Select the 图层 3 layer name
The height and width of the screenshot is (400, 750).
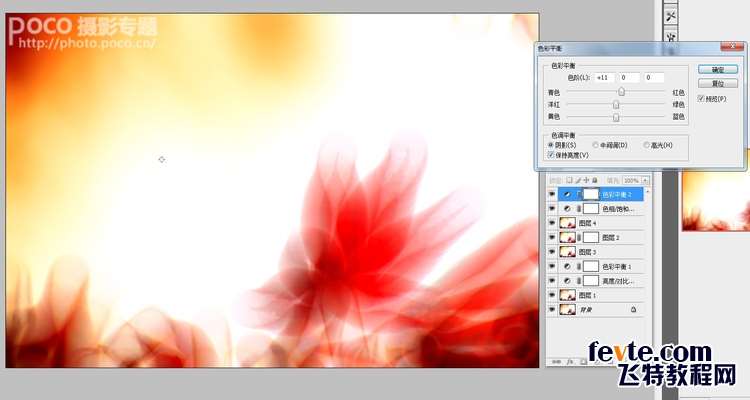click(587, 252)
